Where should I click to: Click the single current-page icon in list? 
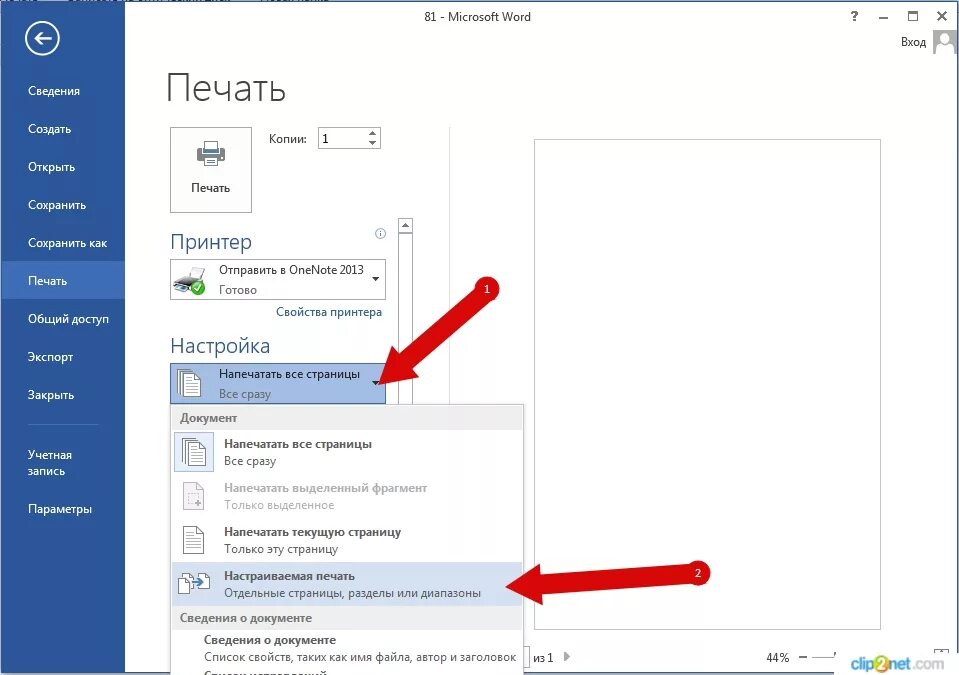point(194,540)
